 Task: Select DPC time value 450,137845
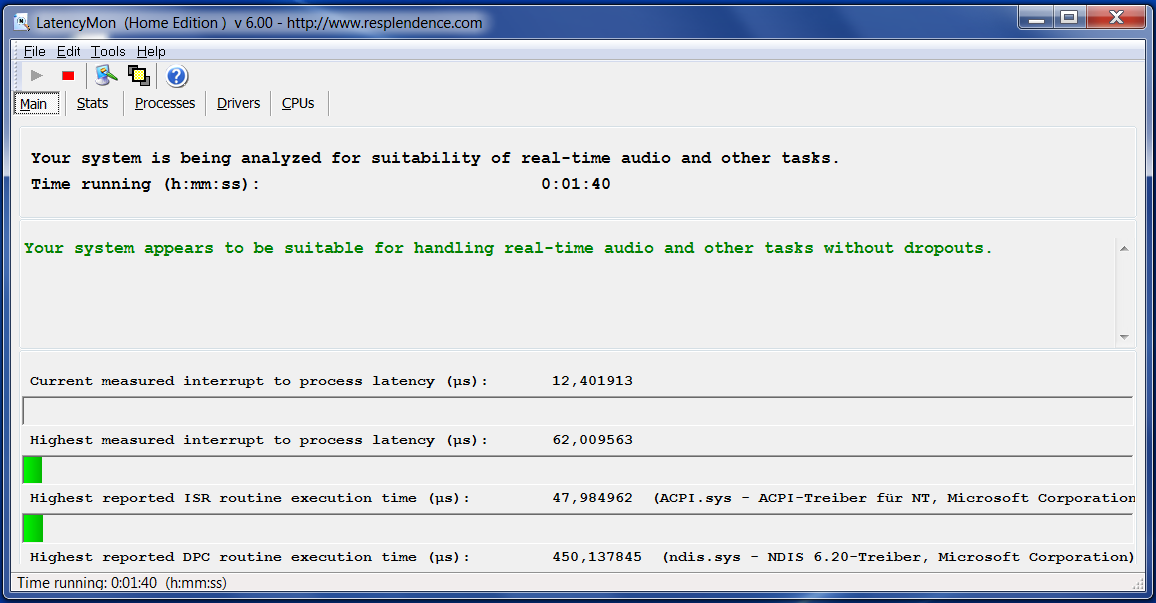tap(597, 557)
